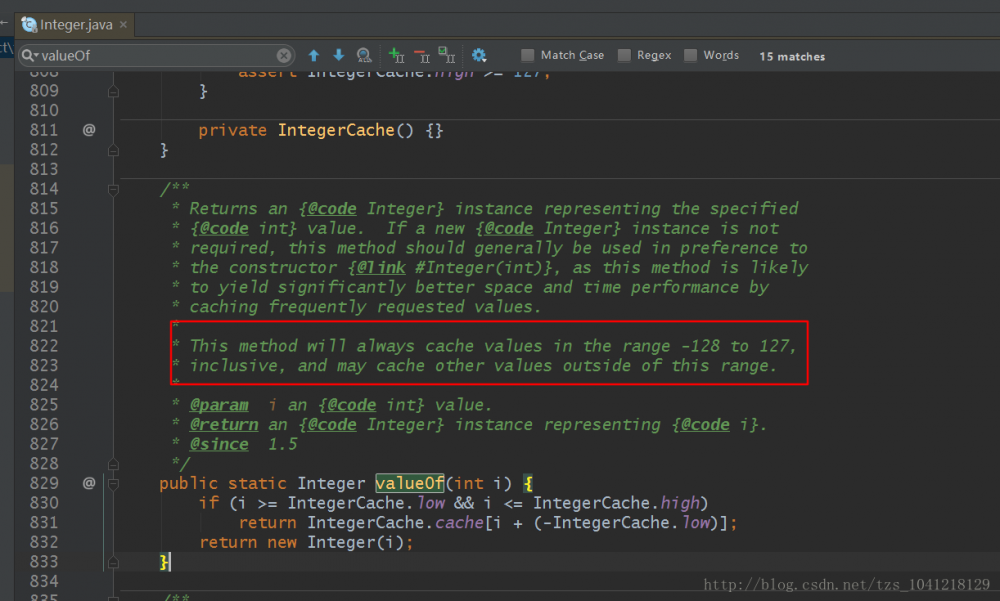Clear the valueOf search text
This screenshot has height=601, width=1000.
click(284, 56)
